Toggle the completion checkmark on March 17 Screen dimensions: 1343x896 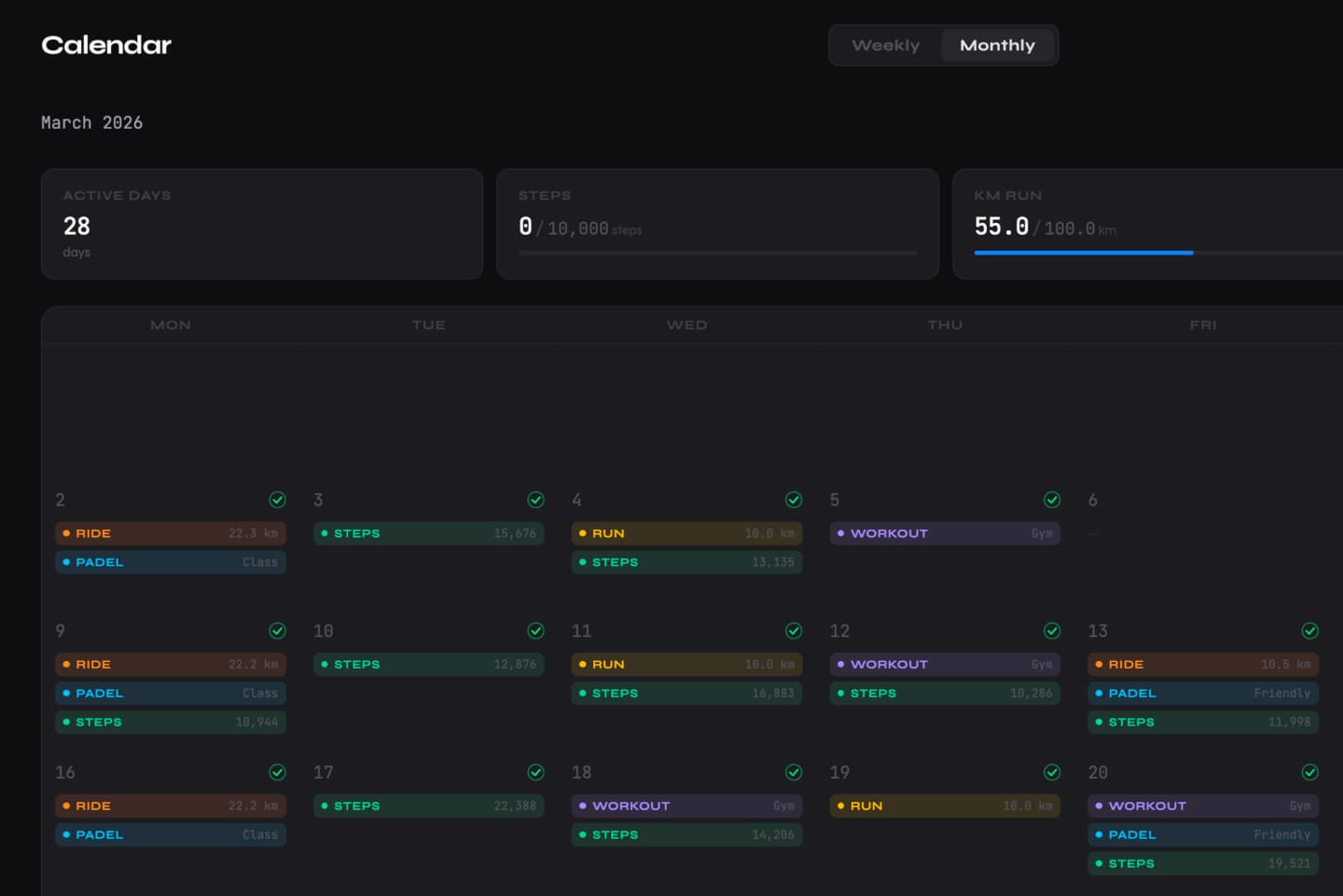(x=536, y=773)
